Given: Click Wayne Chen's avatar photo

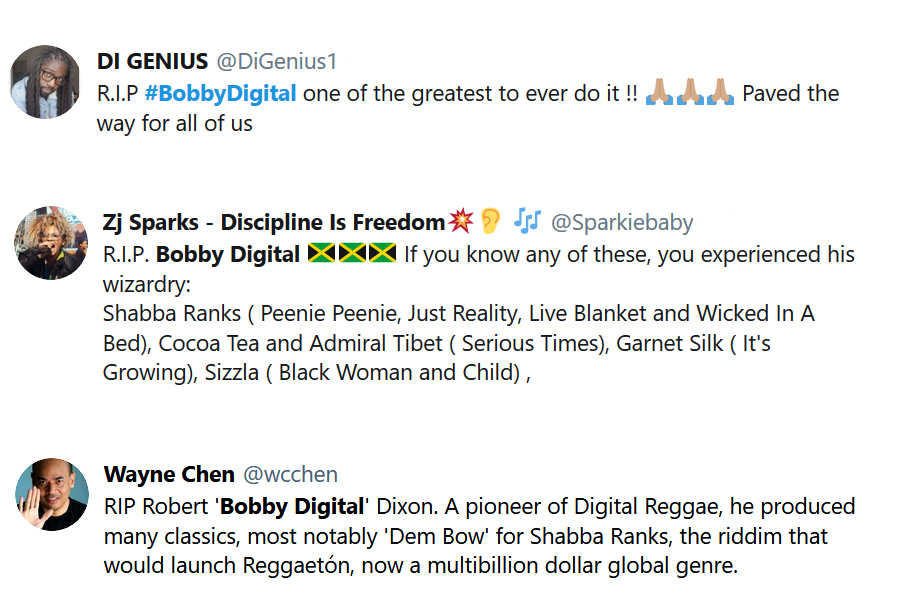Looking at the screenshot, I should (52, 494).
